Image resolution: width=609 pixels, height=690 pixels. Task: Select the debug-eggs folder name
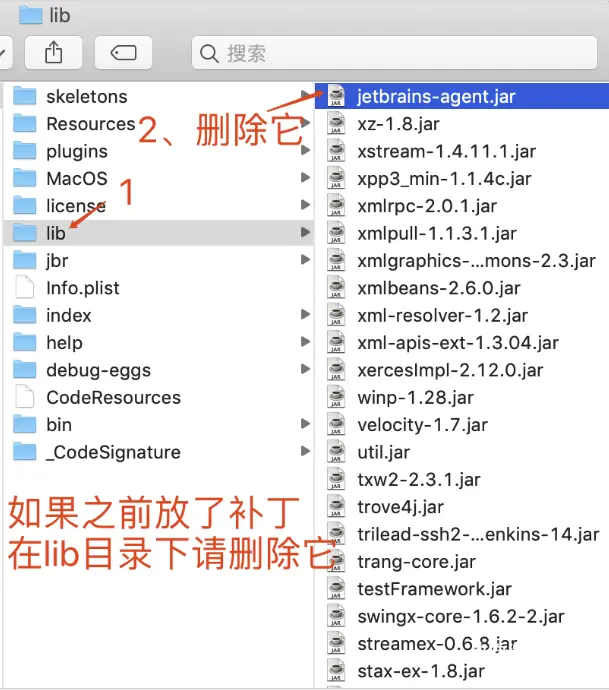[99, 371]
